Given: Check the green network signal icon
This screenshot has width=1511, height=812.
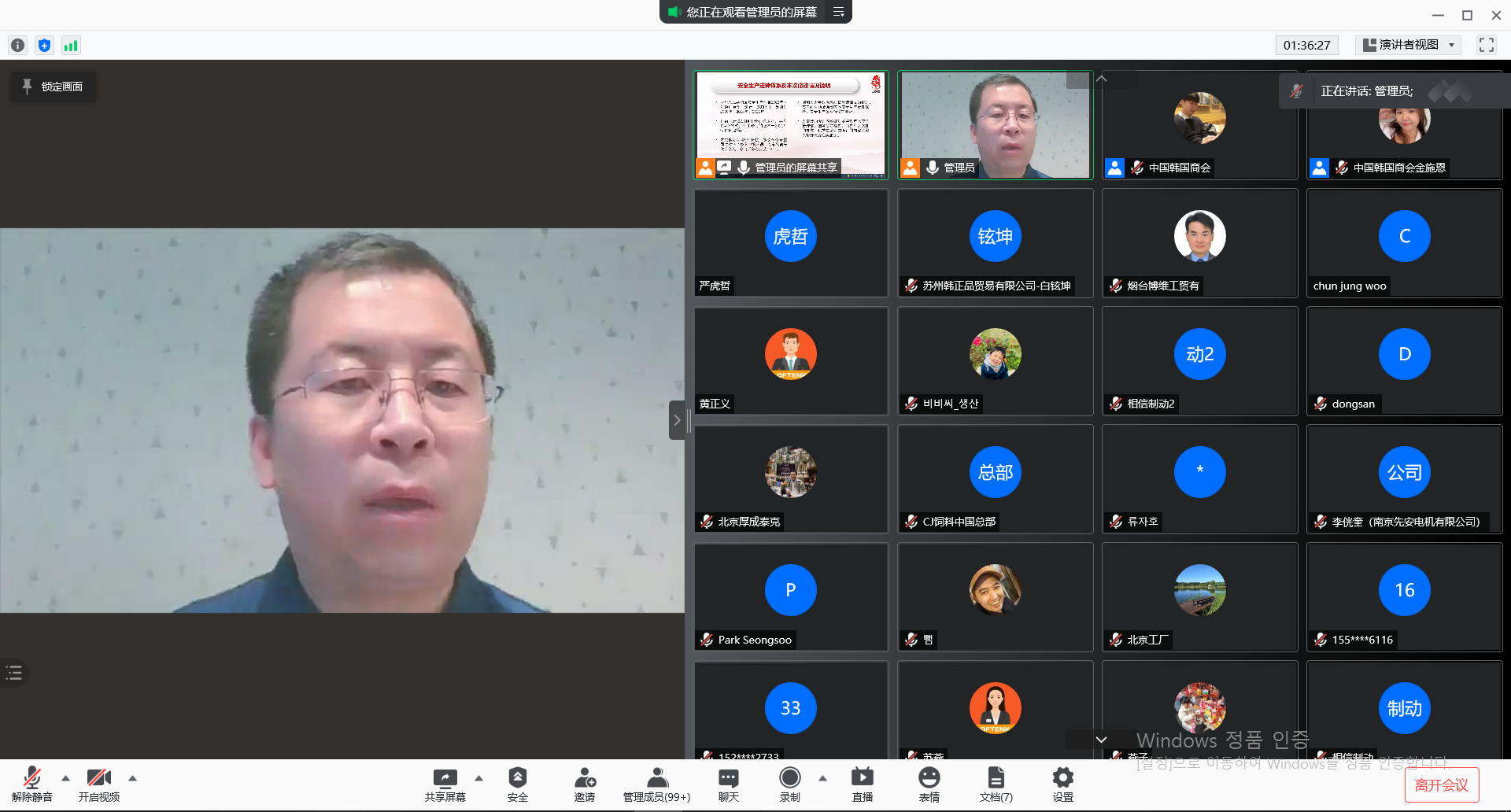Looking at the screenshot, I should (x=71, y=46).
